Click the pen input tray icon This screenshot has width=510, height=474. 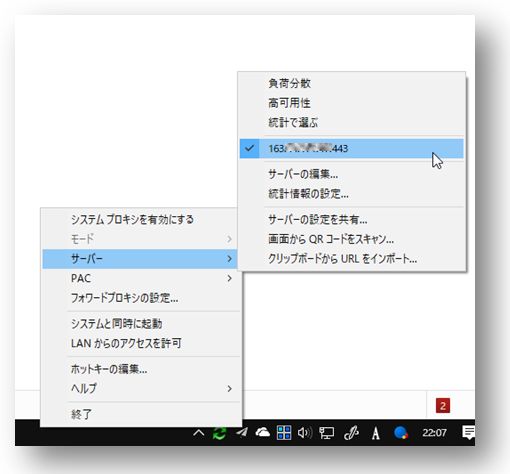point(351,433)
